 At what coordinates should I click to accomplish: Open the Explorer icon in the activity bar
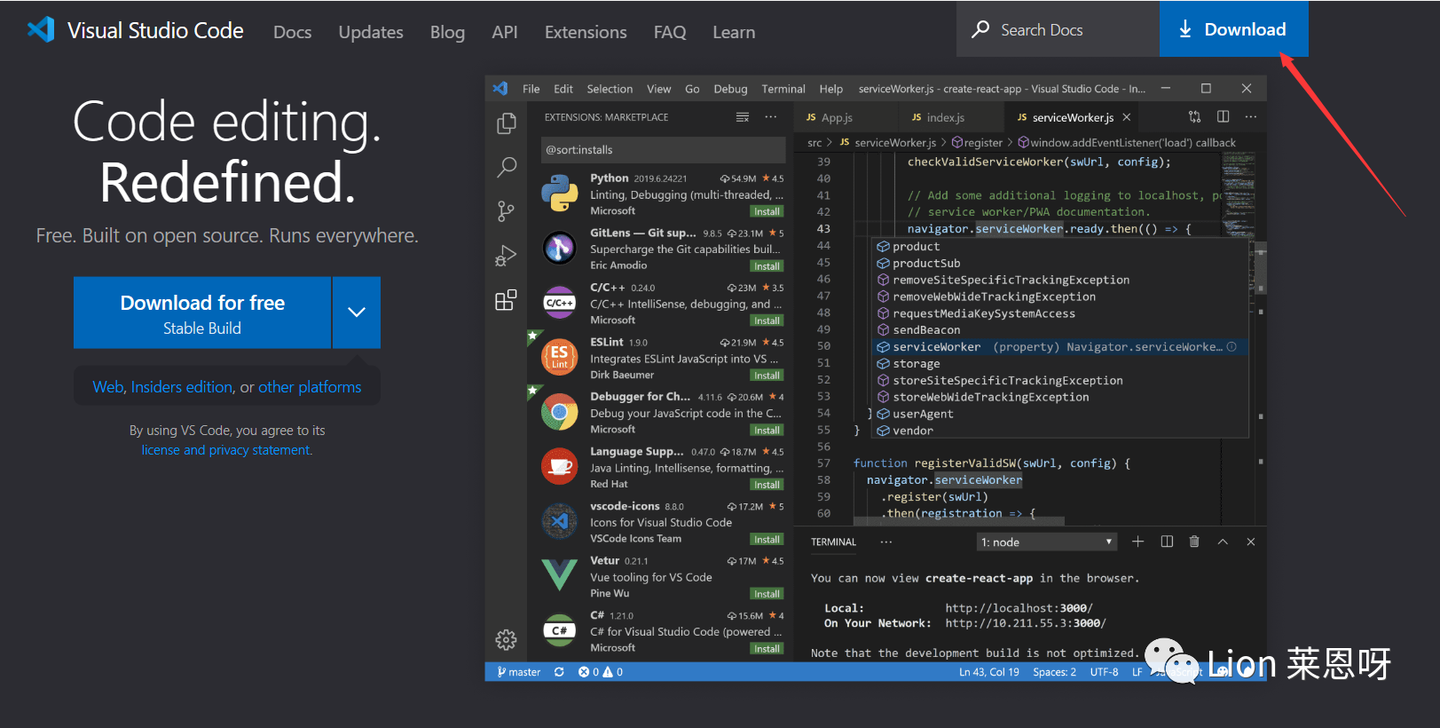506,122
